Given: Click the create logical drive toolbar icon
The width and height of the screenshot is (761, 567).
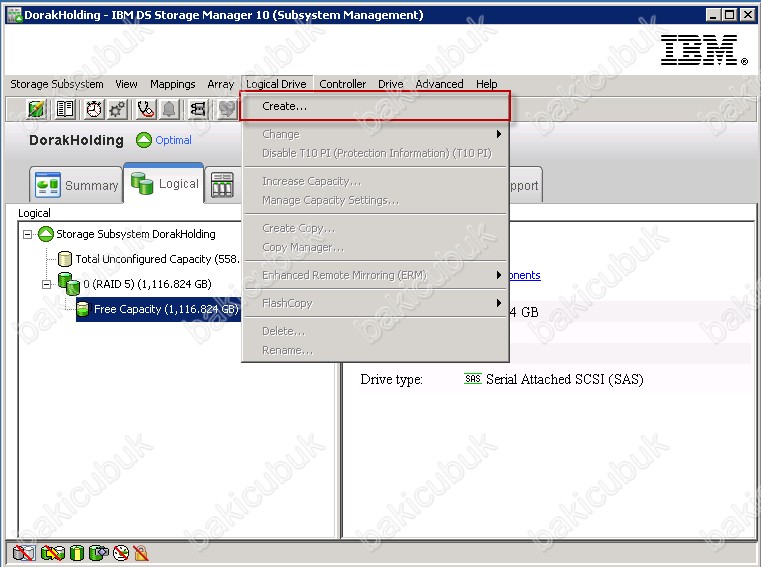Looking at the screenshot, I should click(x=36, y=109).
